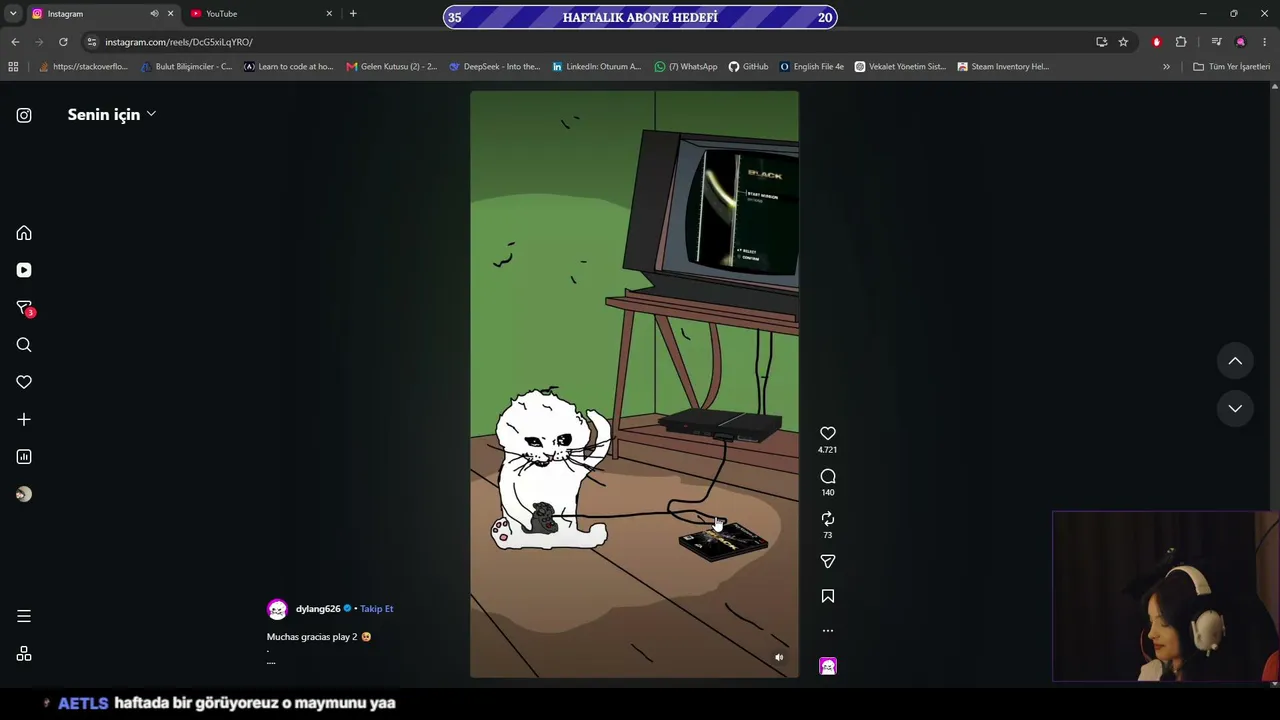Viewport: 1280px width, 720px height.
Task: Open the media control toolbar icon
Action: click(x=1216, y=42)
